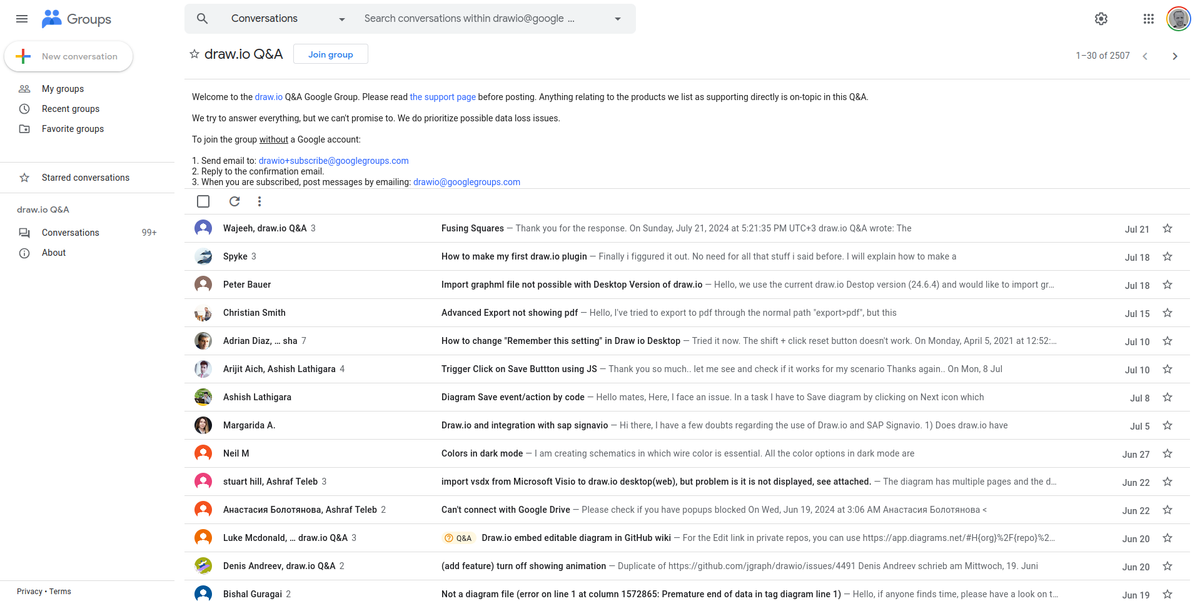Open the settings gear icon
Screen dimensions: 1200x601
tap(1101, 19)
